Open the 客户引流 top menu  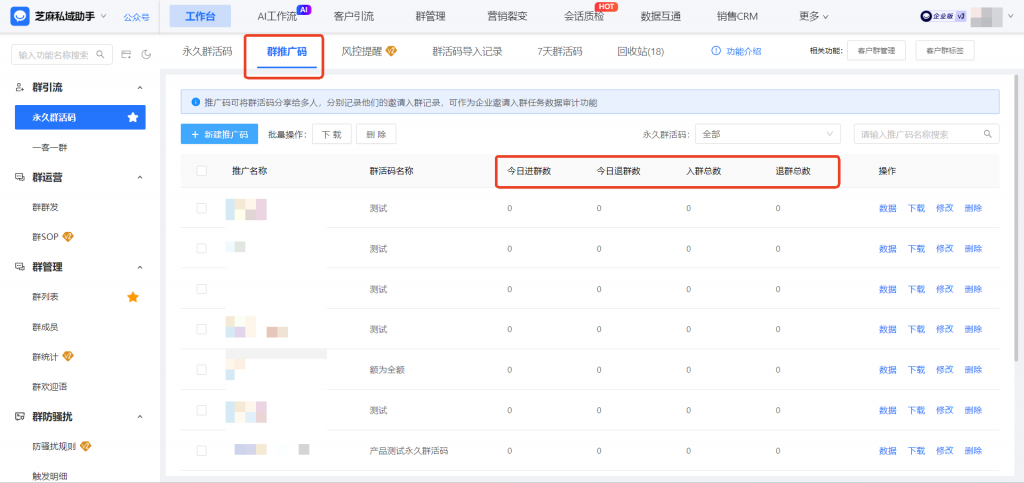[x=353, y=16]
